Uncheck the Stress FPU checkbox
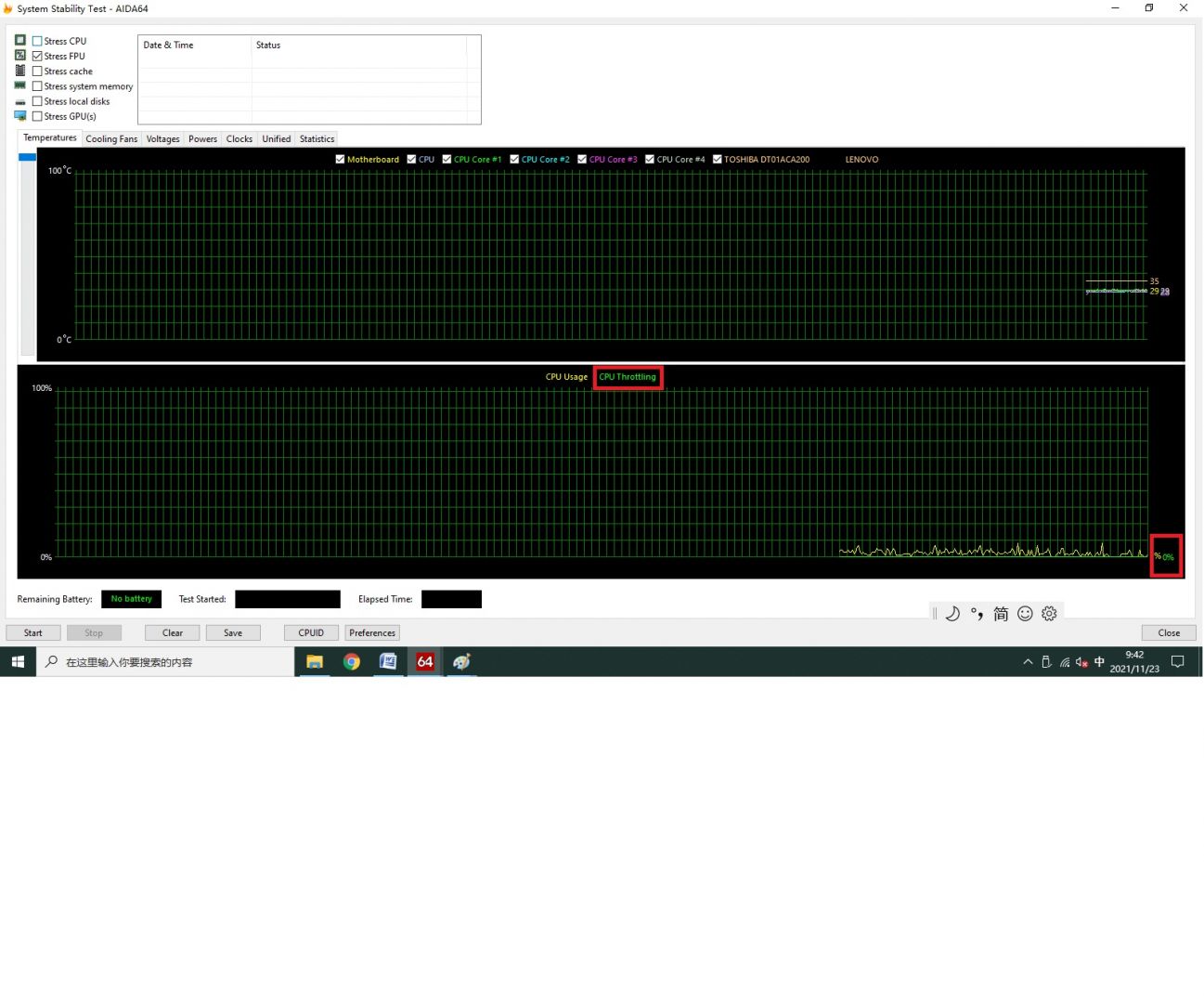The width and height of the screenshot is (1204, 1003). [37, 56]
